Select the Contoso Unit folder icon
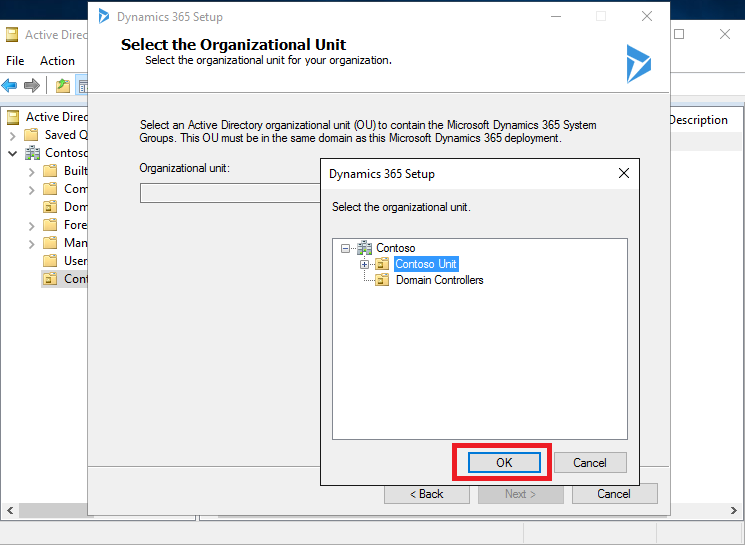 click(382, 264)
